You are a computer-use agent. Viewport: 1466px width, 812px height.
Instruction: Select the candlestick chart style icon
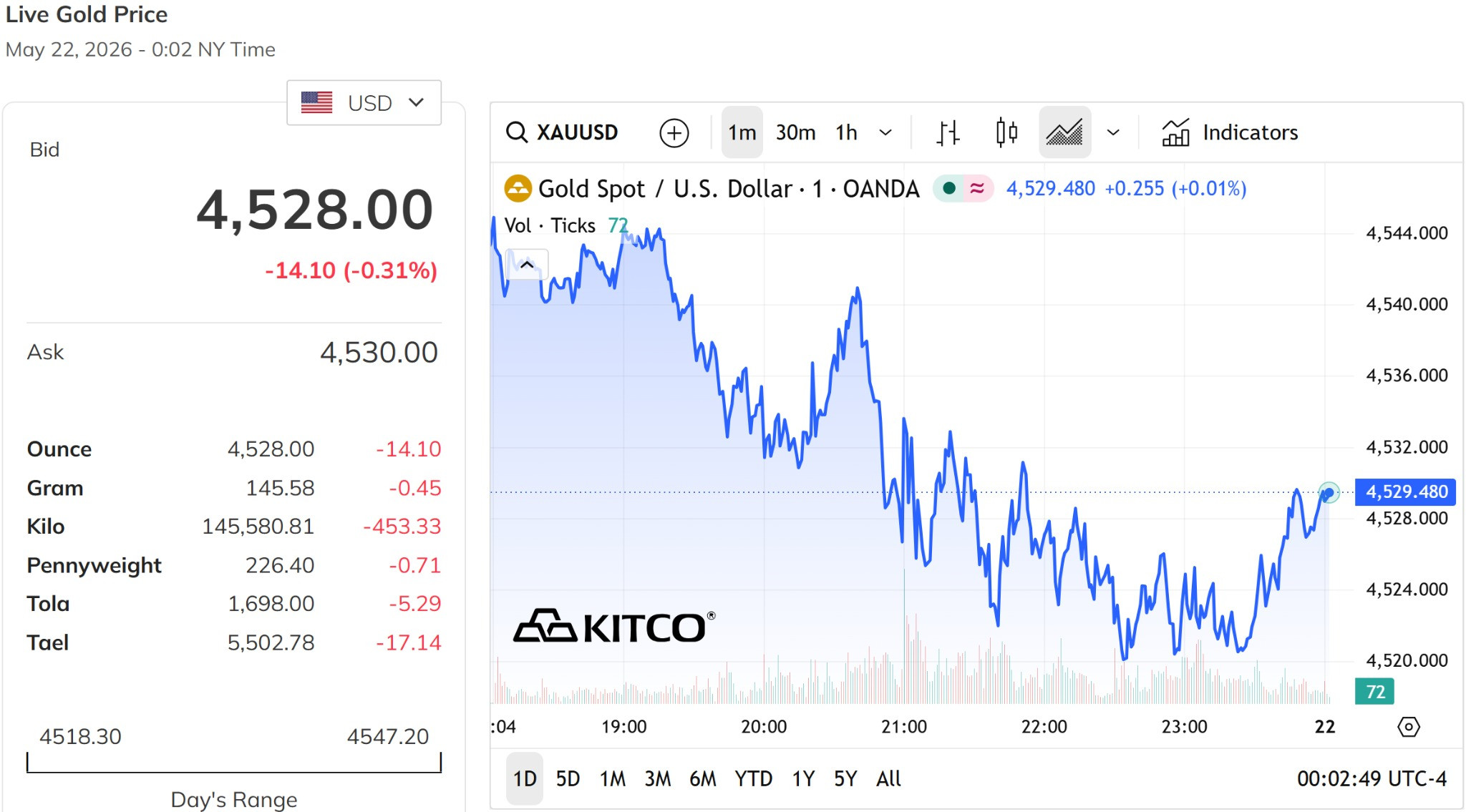1006,132
